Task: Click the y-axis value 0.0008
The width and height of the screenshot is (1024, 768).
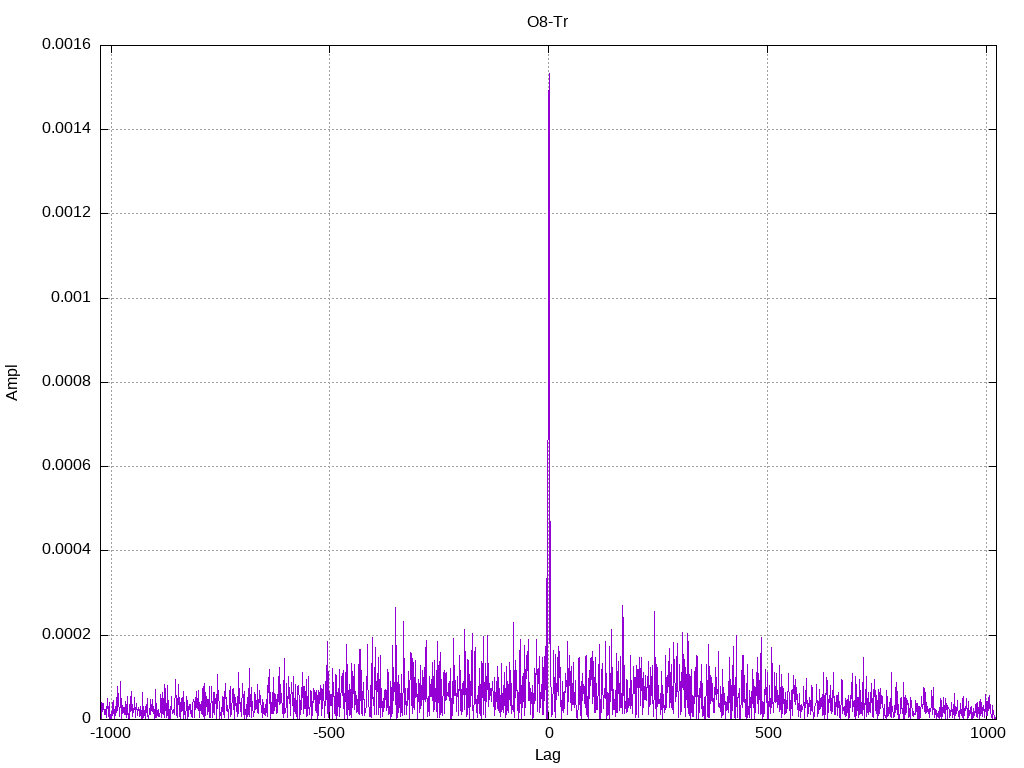Action: (x=67, y=381)
